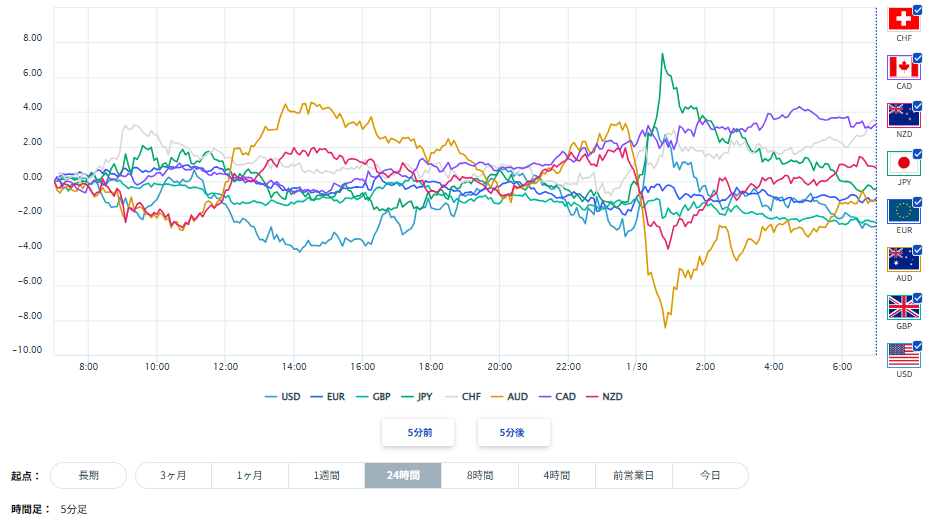Uncheck the USD currency checkbox
Screen dimensions: 931x528
click(917, 347)
